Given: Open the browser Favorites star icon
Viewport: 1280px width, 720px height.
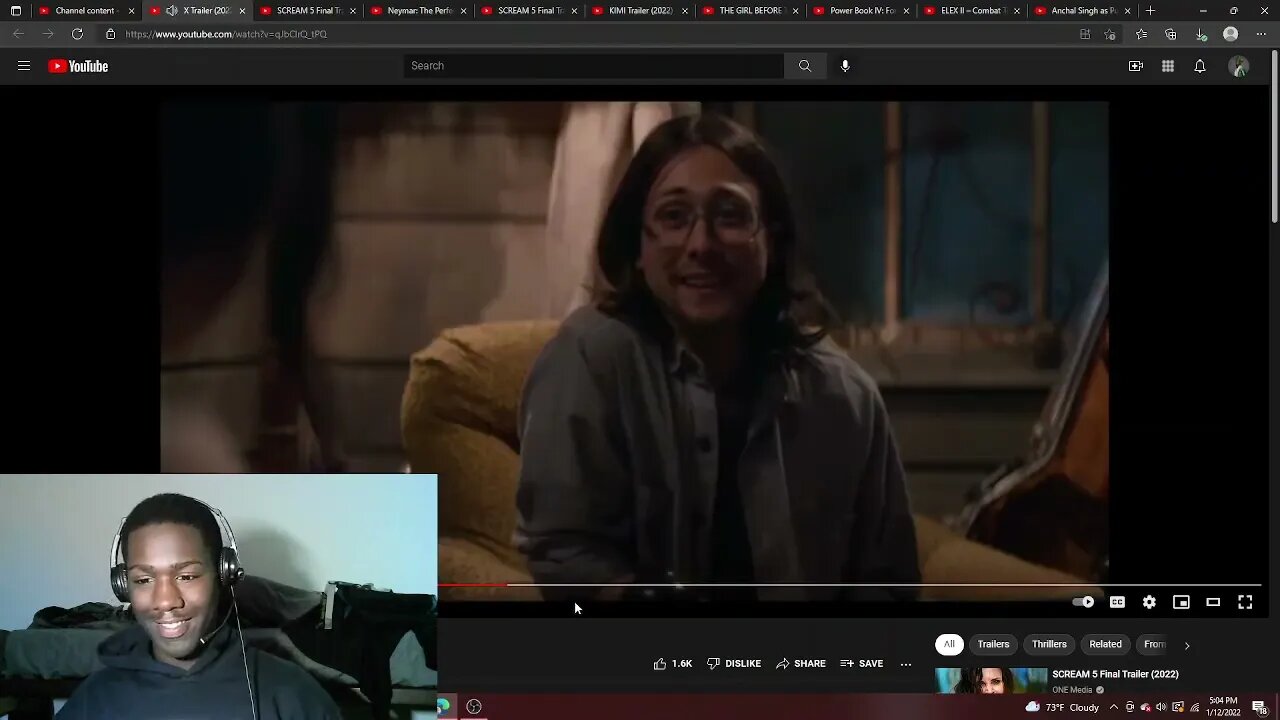Looking at the screenshot, I should coord(1142,34).
